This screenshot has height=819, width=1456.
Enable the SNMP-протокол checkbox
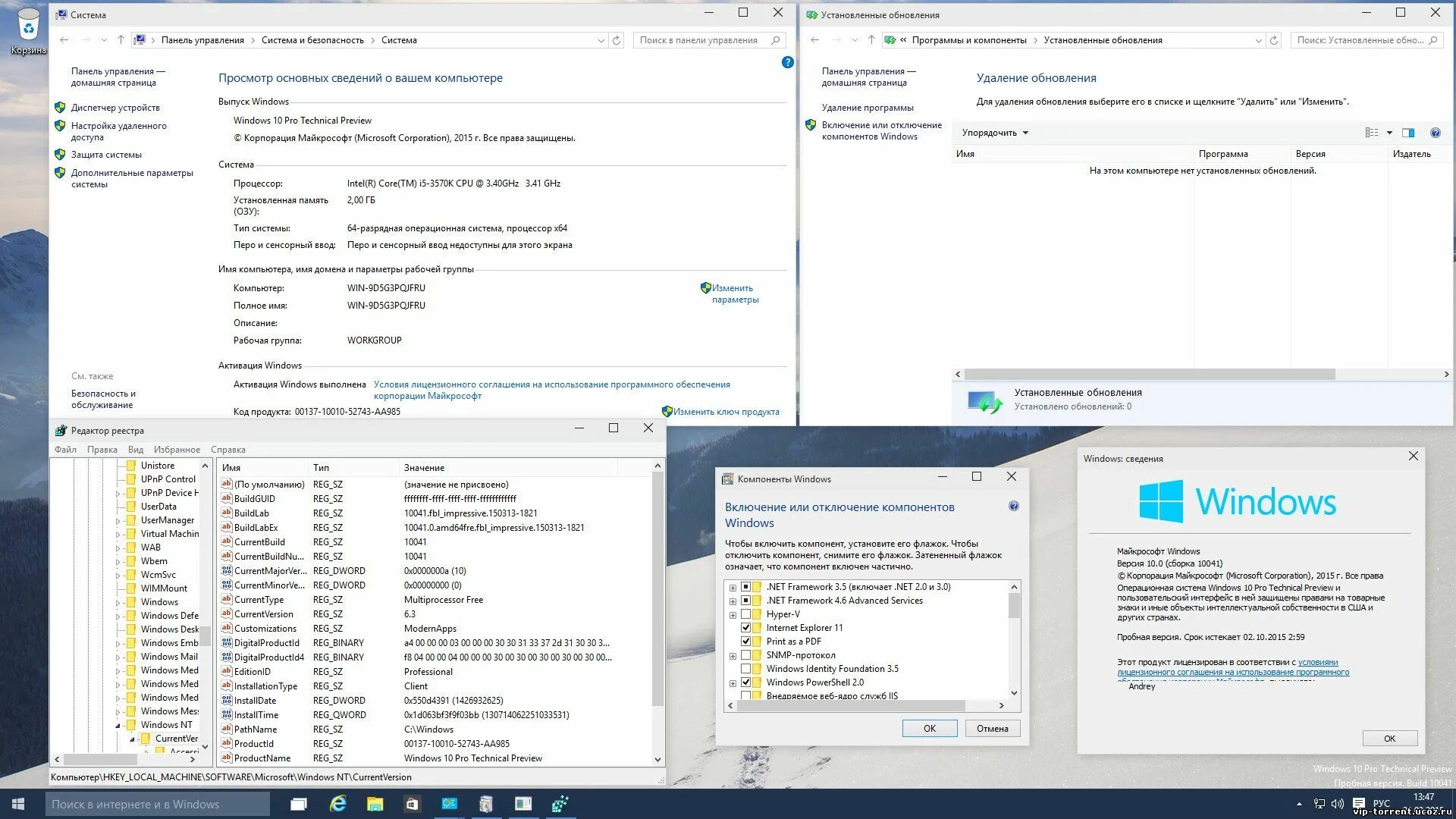click(x=746, y=655)
